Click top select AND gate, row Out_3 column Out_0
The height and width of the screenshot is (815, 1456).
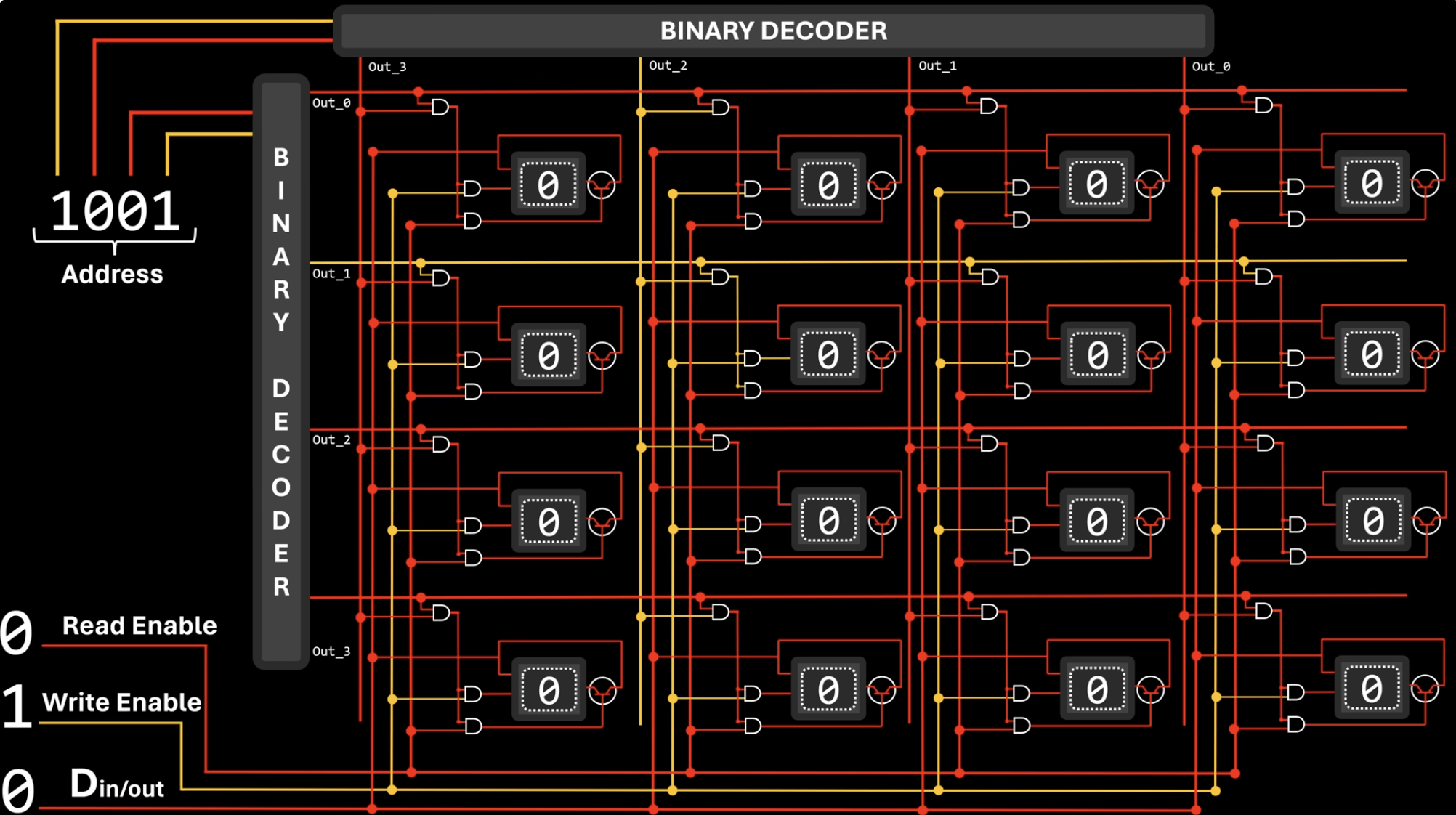[1264, 611]
